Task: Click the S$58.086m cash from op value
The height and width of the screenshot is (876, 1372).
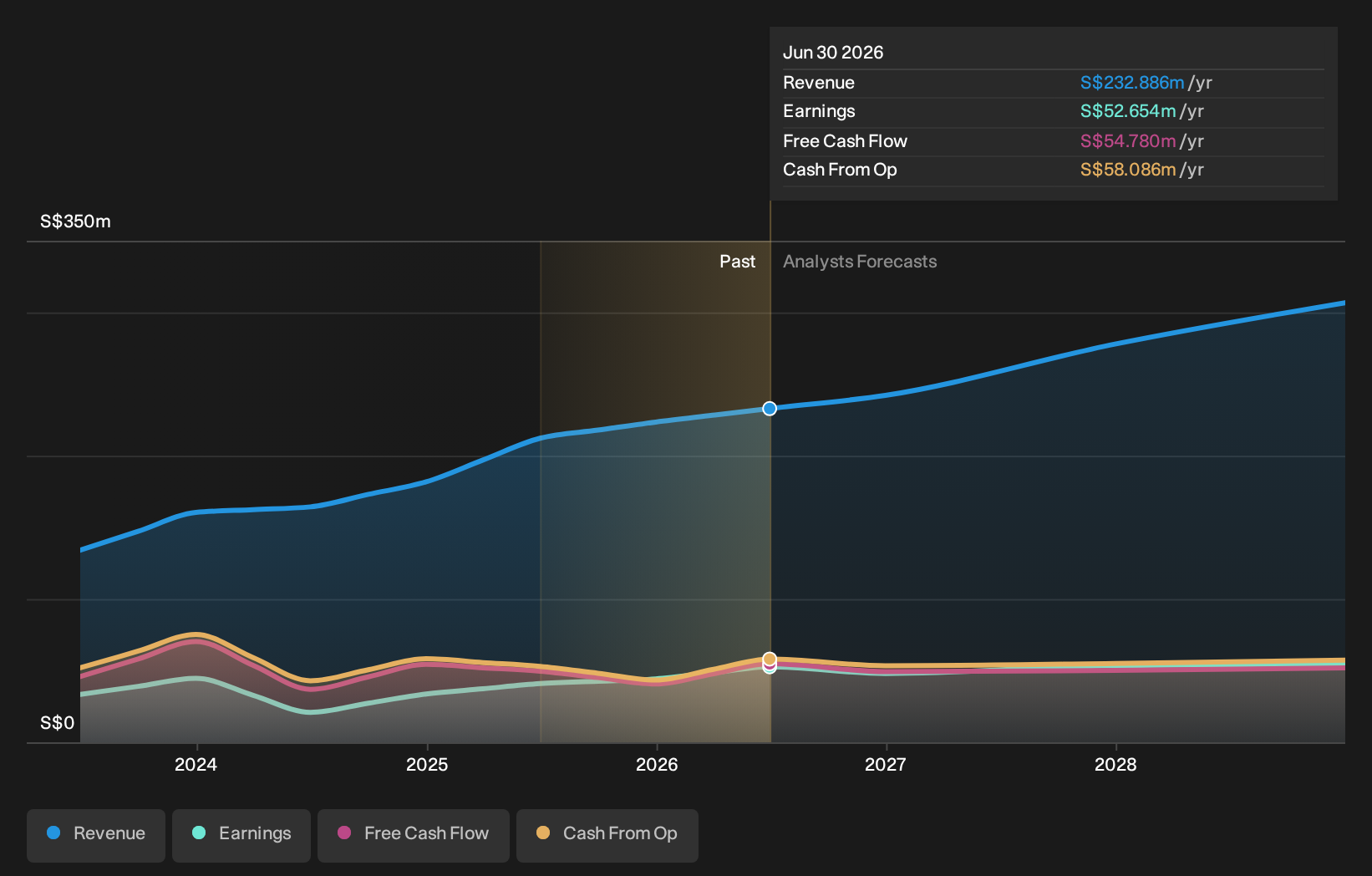Action: pyautogui.click(x=1128, y=170)
